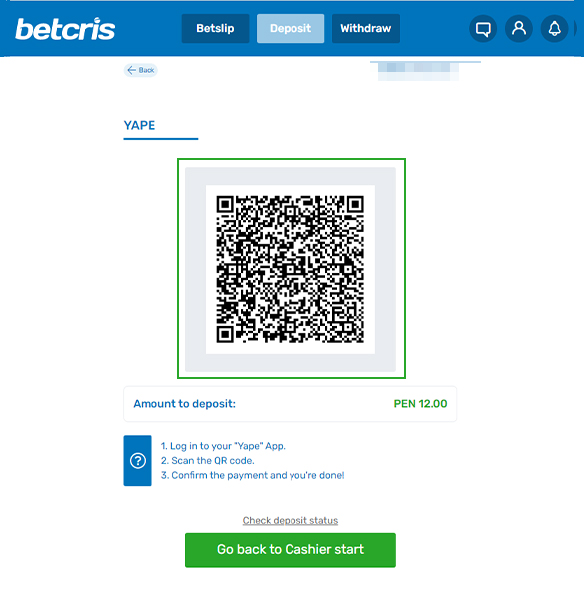Click the 'Scan the QR code' instruction
The width and height of the screenshot is (584, 590).
click(x=208, y=461)
